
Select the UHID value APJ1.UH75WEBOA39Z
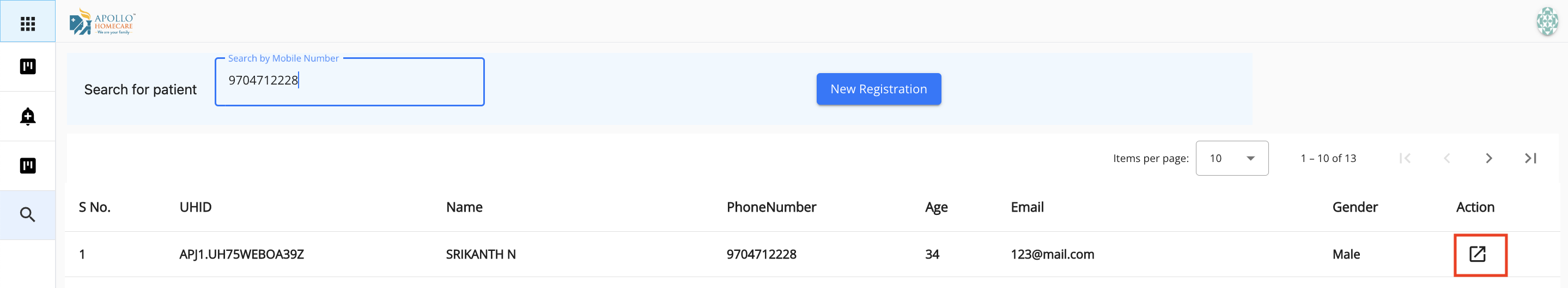[241, 255]
